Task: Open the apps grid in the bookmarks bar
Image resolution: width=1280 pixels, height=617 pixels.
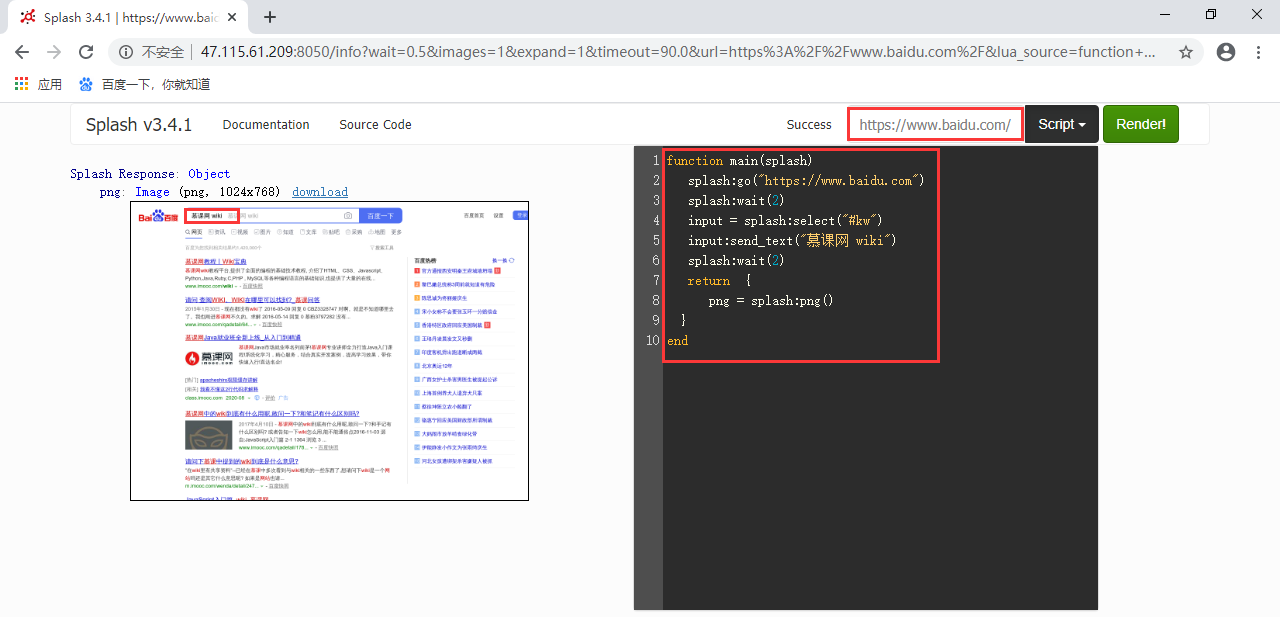Action: pos(38,85)
